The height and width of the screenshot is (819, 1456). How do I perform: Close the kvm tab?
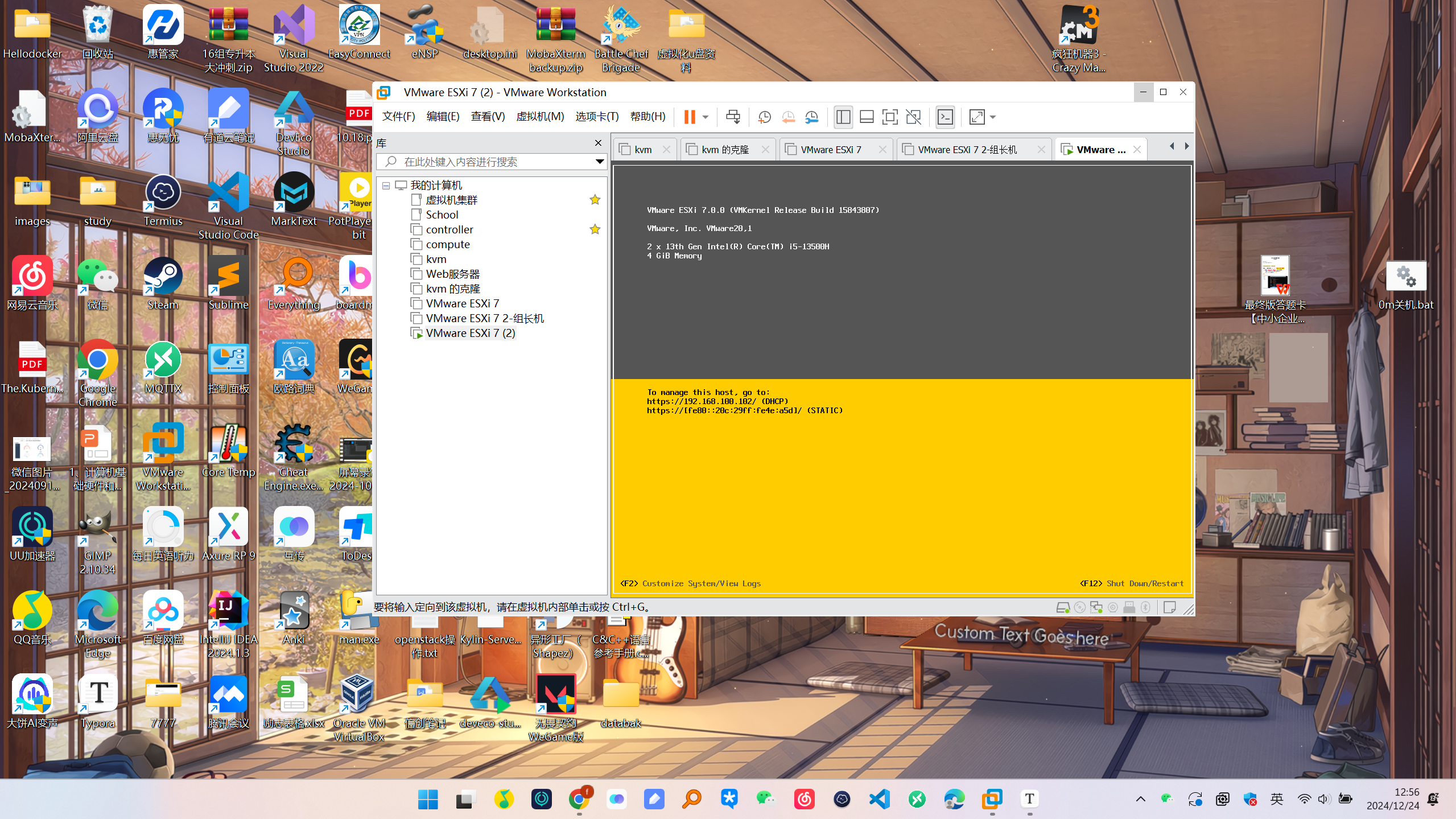coord(666,149)
